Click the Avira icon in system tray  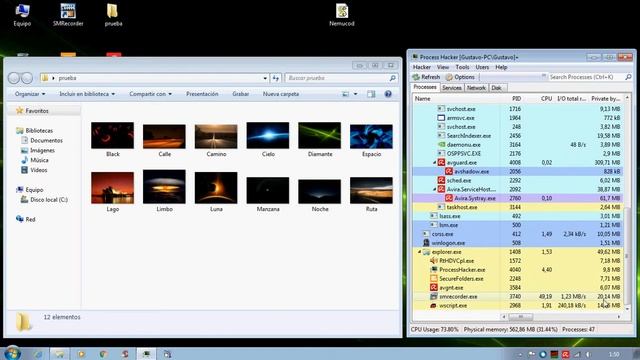tap(565, 354)
